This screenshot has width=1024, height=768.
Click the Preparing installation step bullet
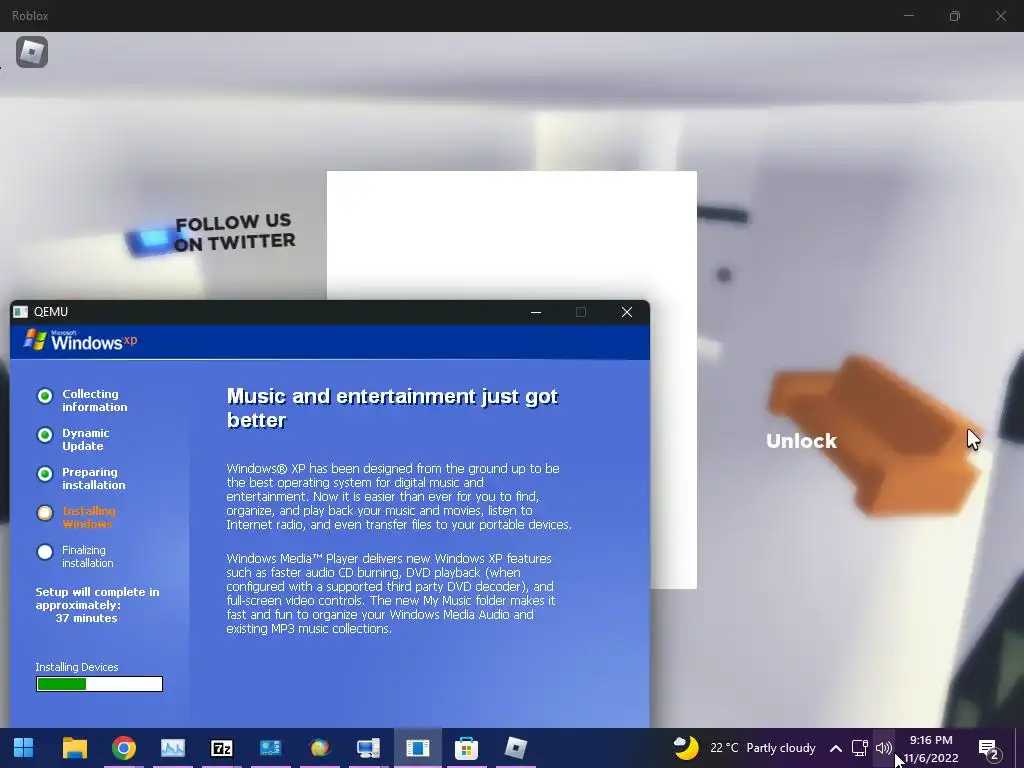point(45,474)
